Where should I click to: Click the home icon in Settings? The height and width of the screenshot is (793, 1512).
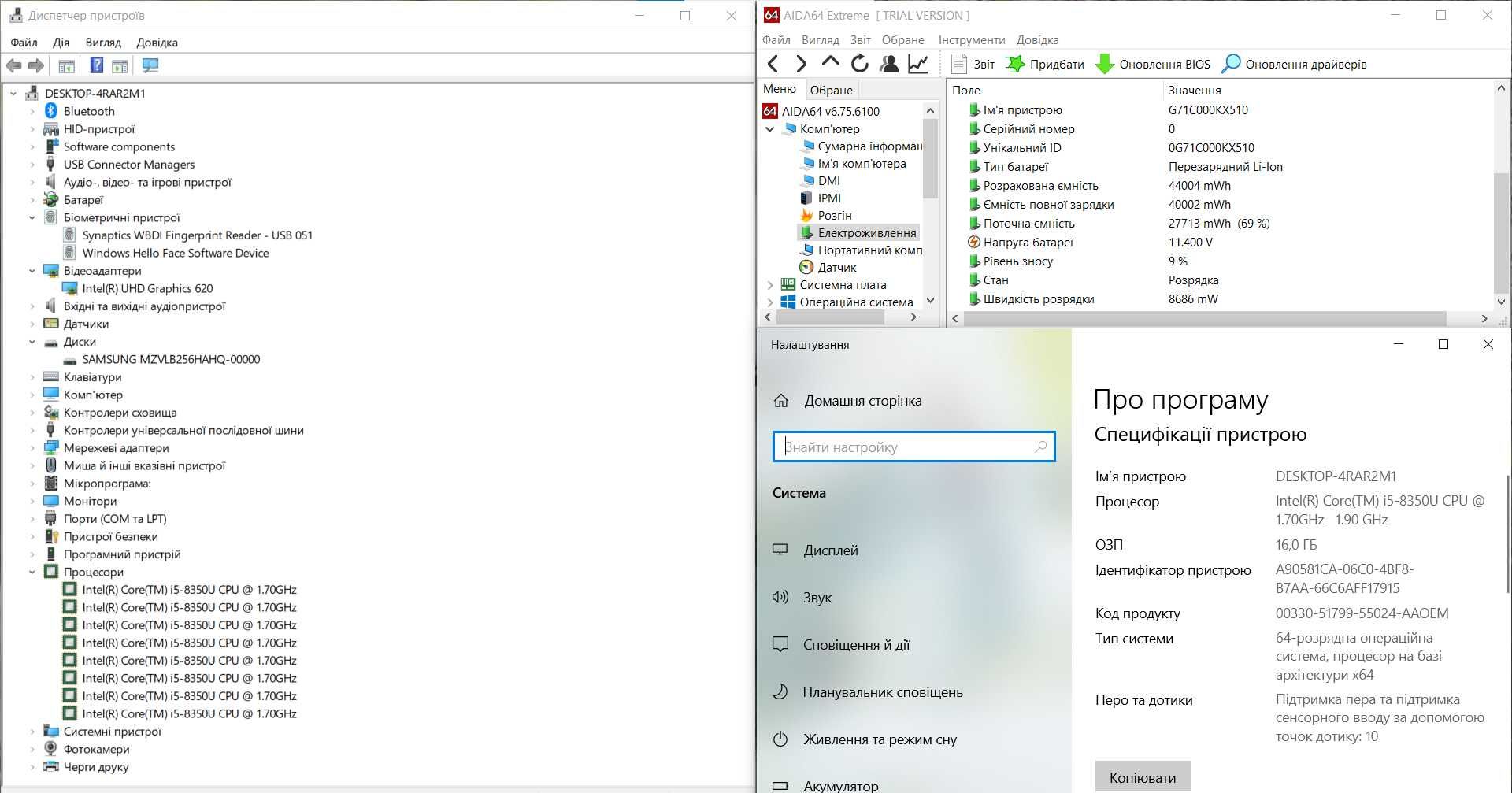780,401
